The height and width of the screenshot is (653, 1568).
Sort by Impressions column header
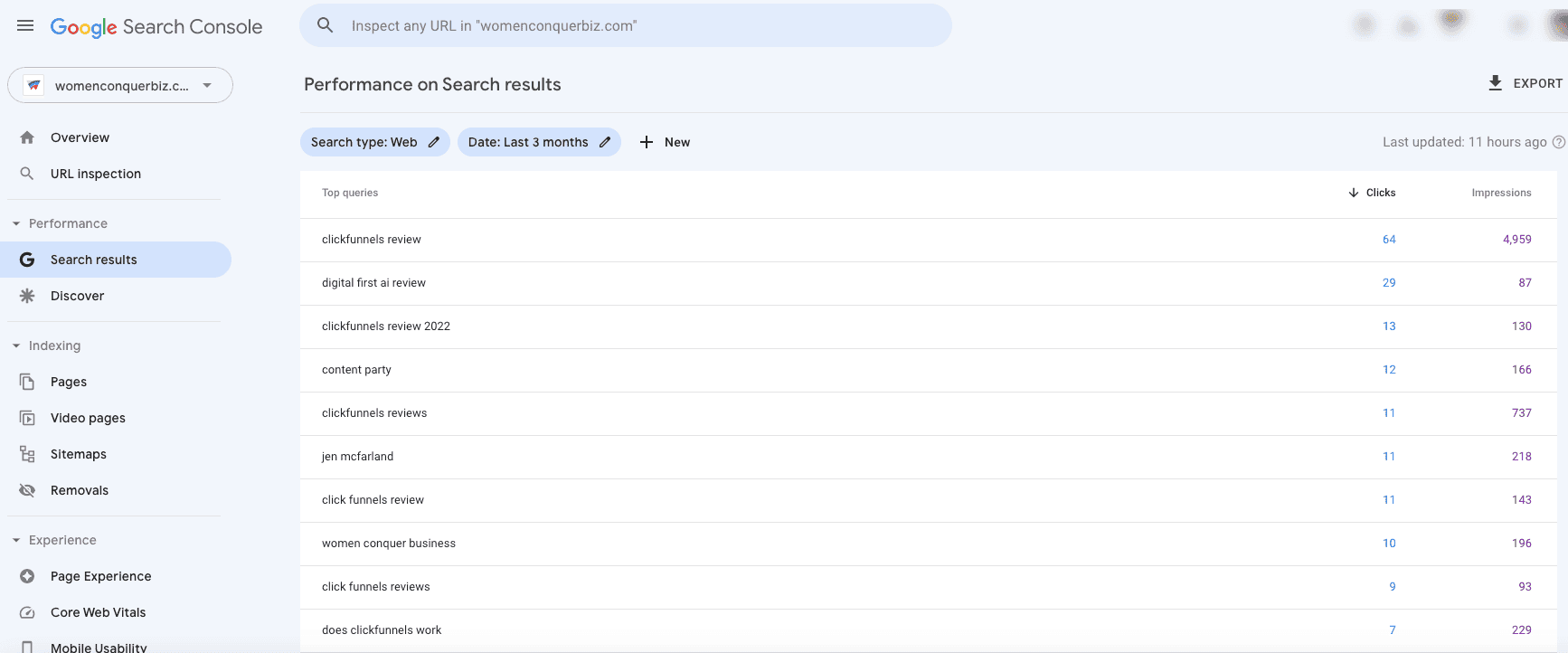point(1501,193)
